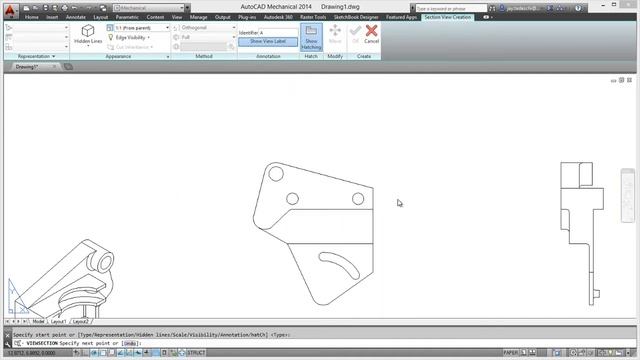Toggle the Show Hatching button
640x360 pixels.
(x=311, y=37)
